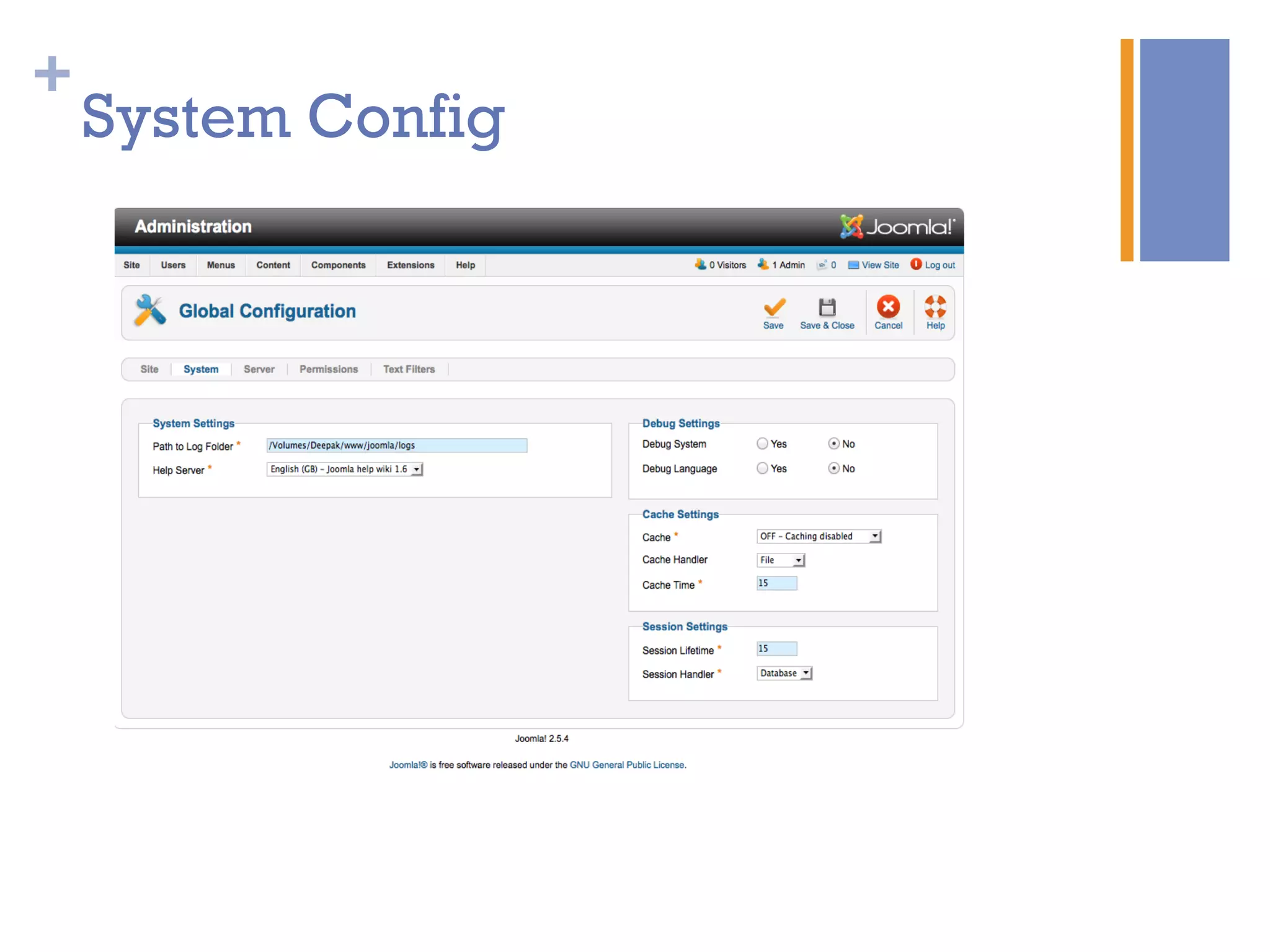Open the Cache dropdown showing OFF
This screenshot has height=952, width=1270.
[819, 536]
